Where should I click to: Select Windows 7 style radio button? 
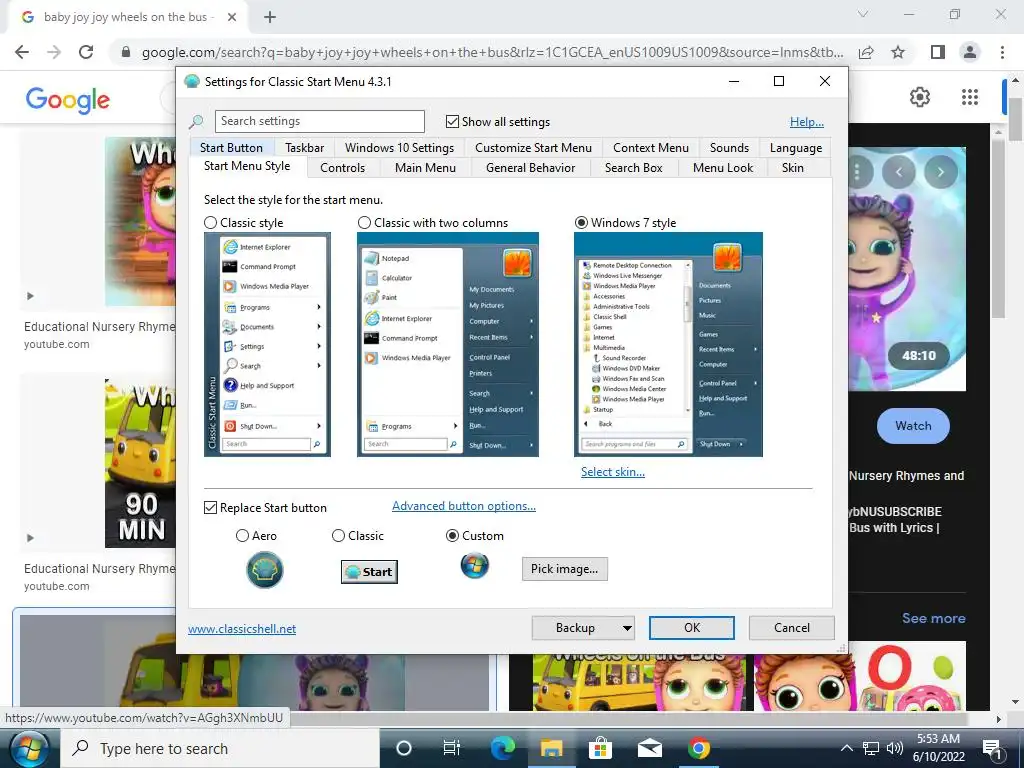(x=581, y=223)
